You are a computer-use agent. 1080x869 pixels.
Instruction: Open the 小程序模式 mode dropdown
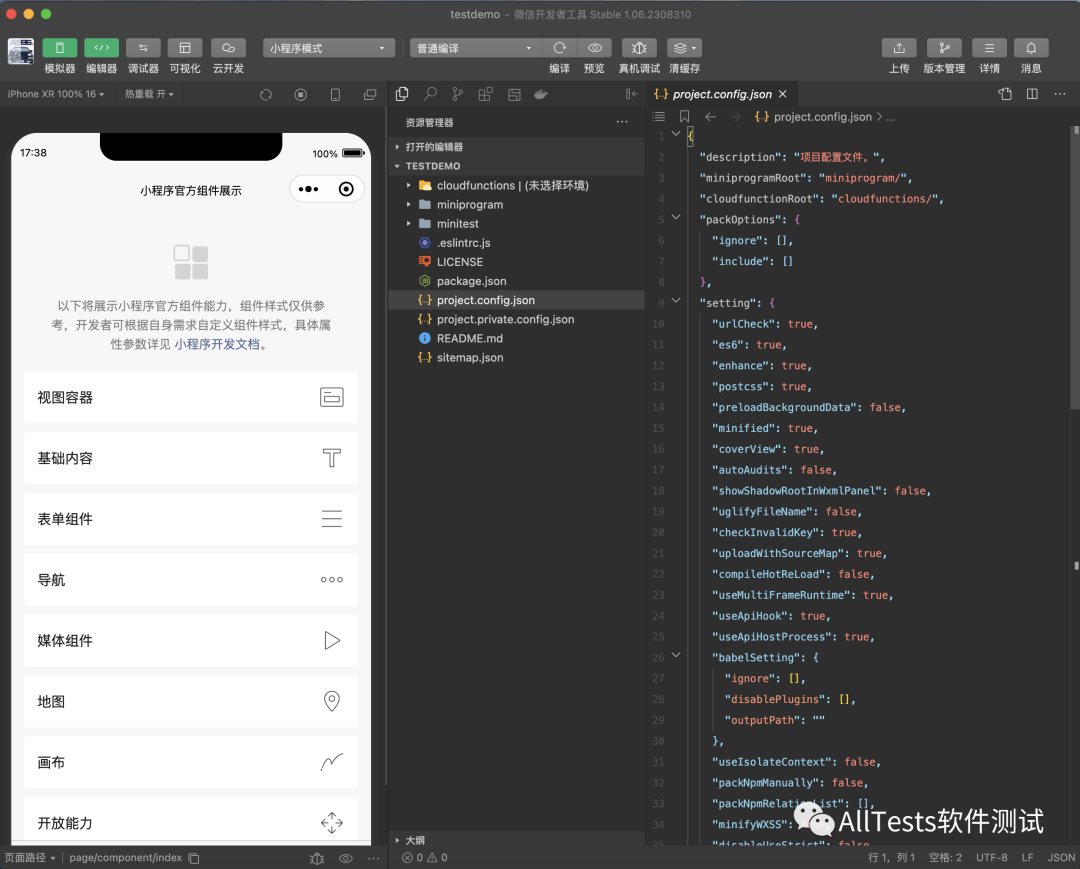329,48
